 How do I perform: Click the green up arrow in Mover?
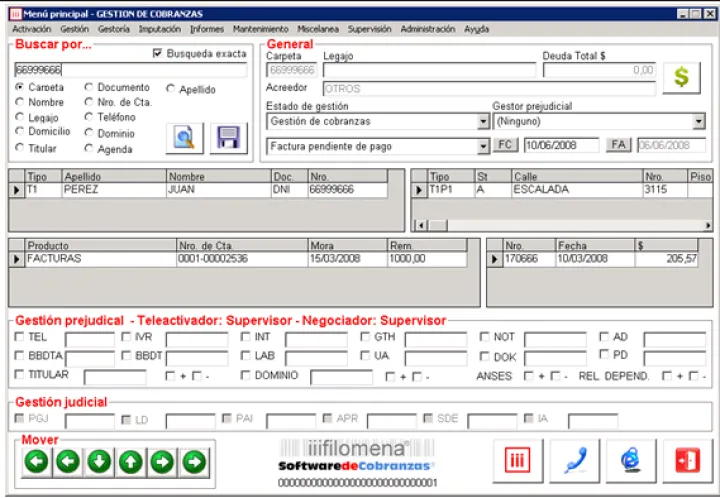[131, 461]
